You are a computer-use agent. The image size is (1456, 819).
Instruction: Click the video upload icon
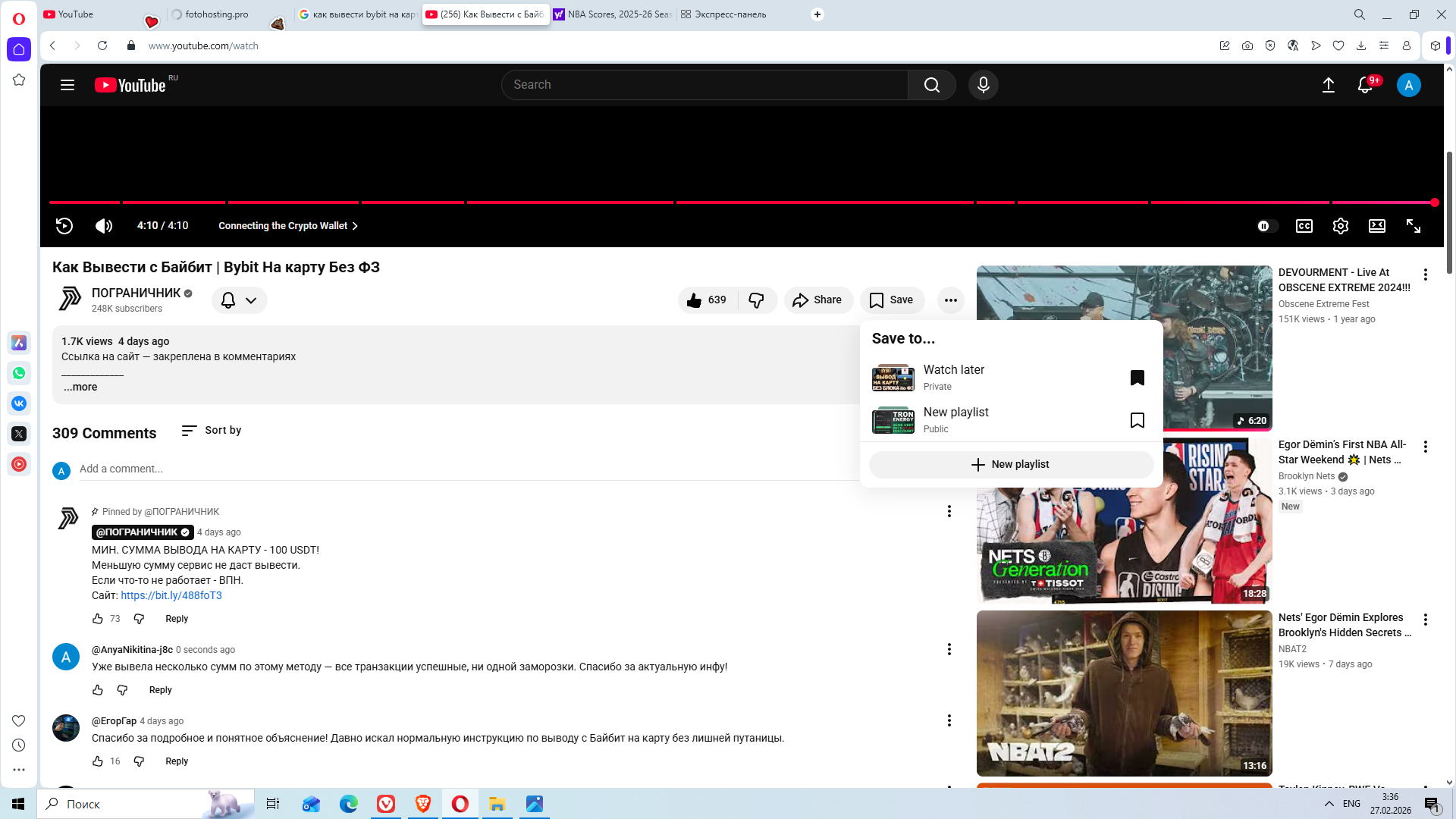(1328, 85)
